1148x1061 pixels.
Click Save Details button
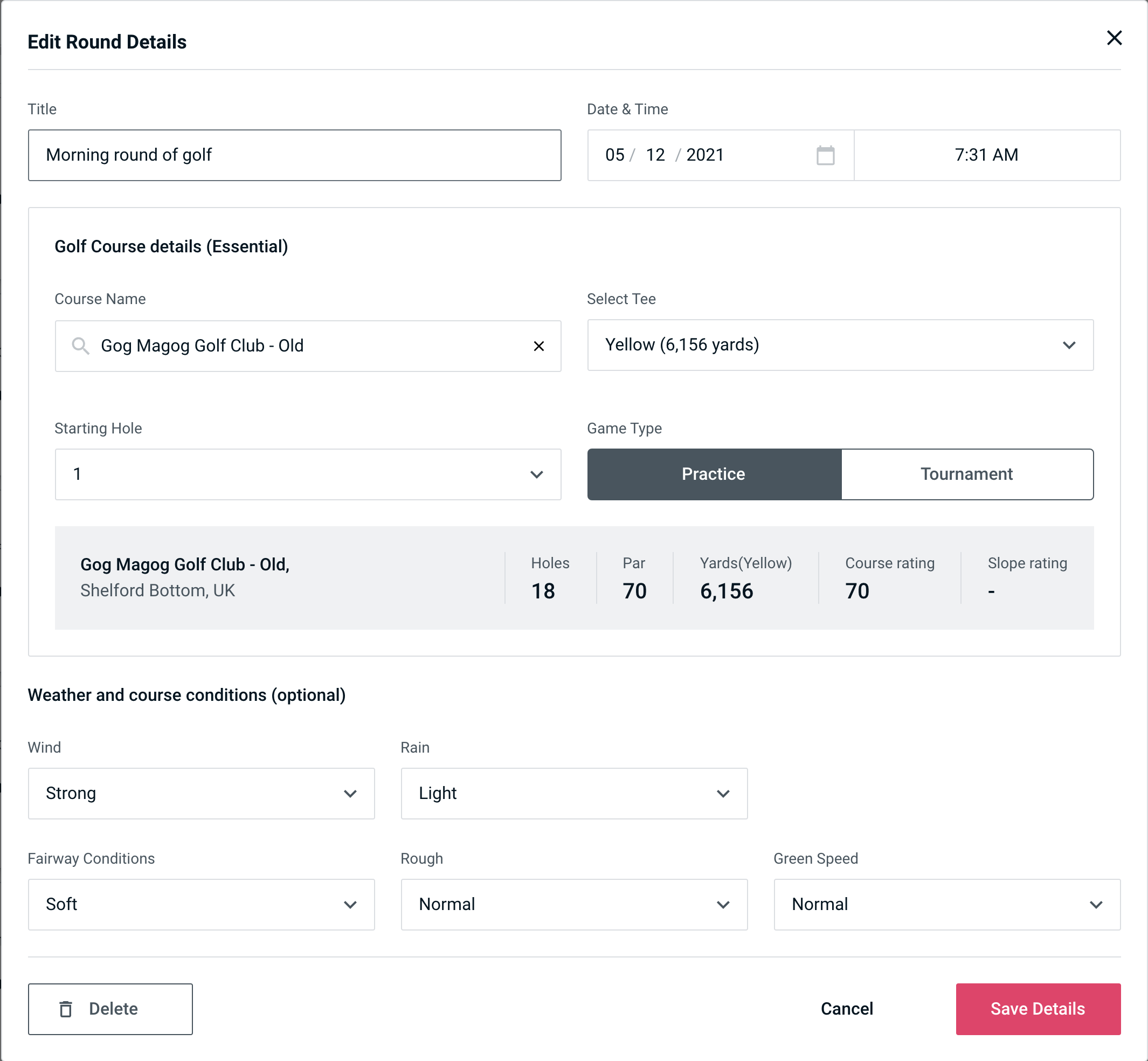pos(1037,1008)
